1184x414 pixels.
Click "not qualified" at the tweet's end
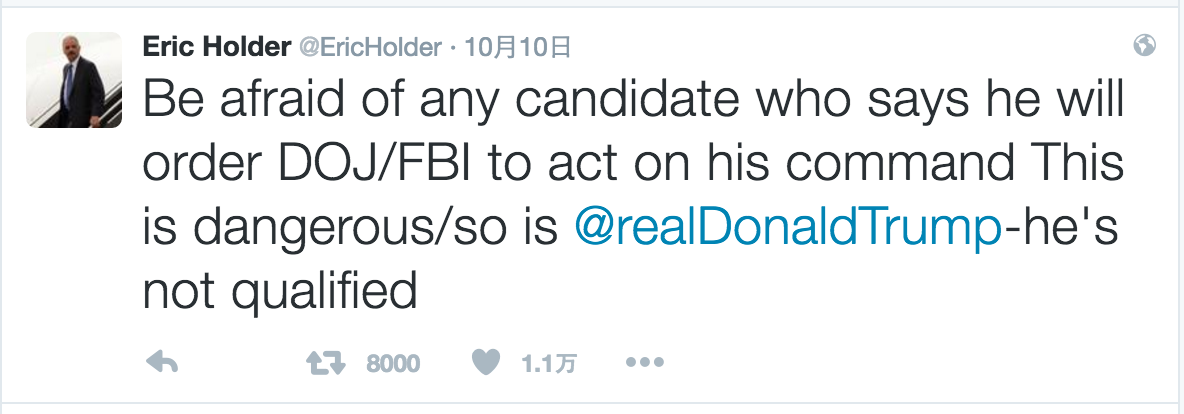tap(280, 291)
